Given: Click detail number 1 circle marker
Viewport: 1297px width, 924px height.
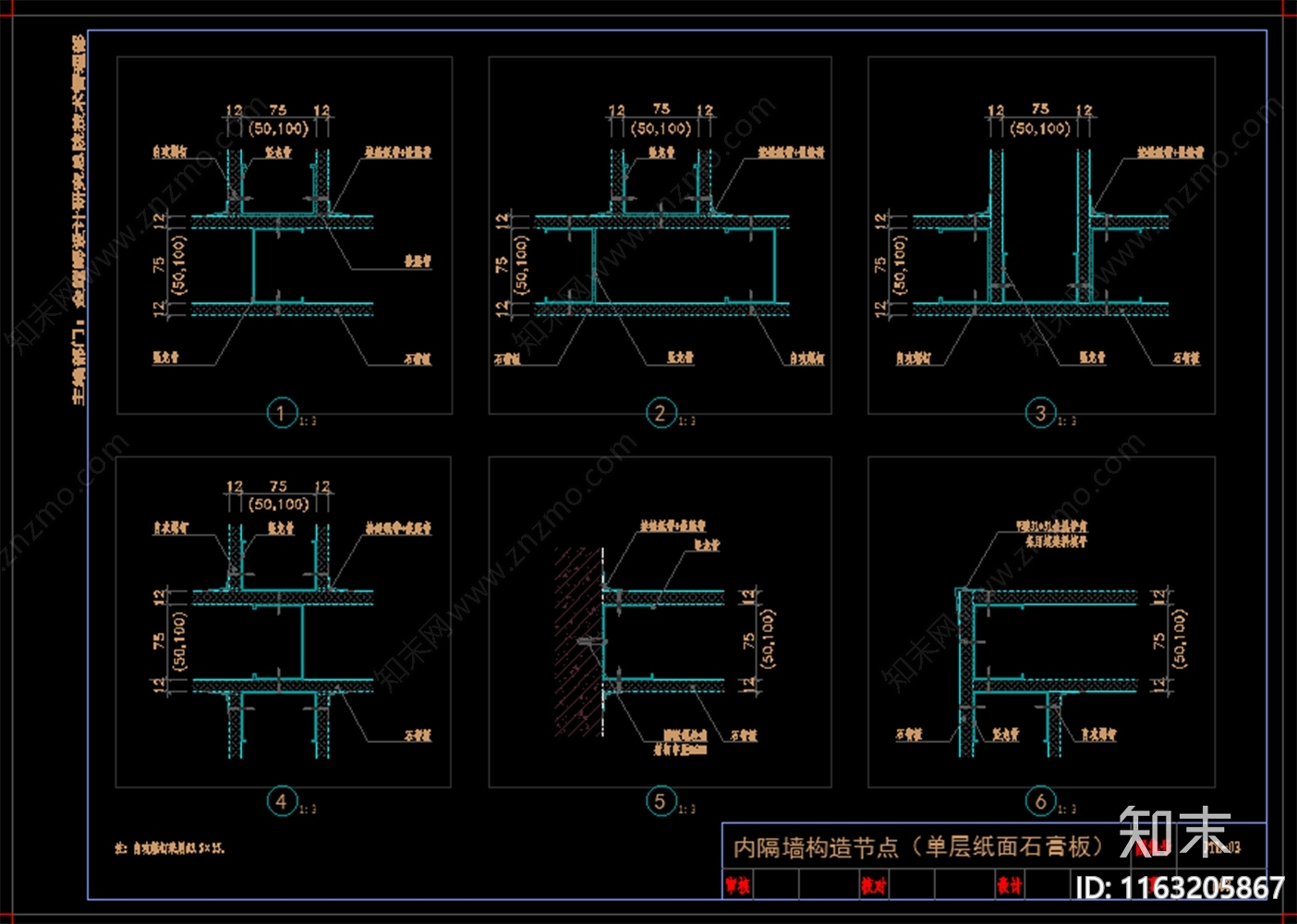Looking at the screenshot, I should (281, 412).
